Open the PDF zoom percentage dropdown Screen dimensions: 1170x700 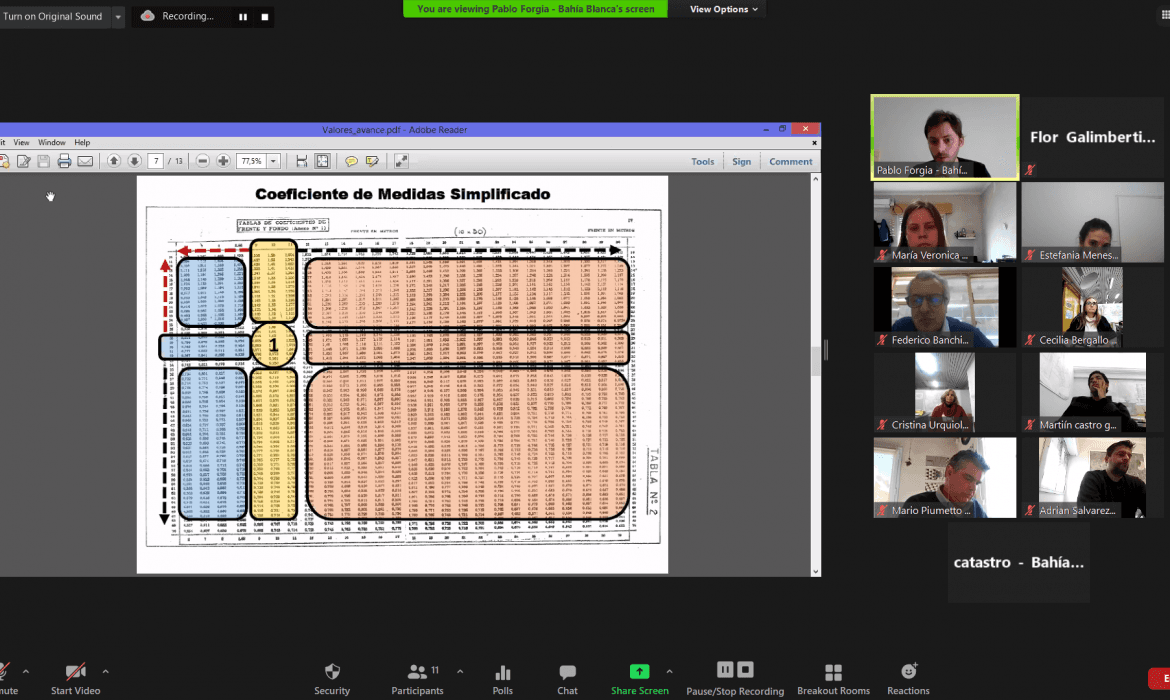(x=274, y=161)
